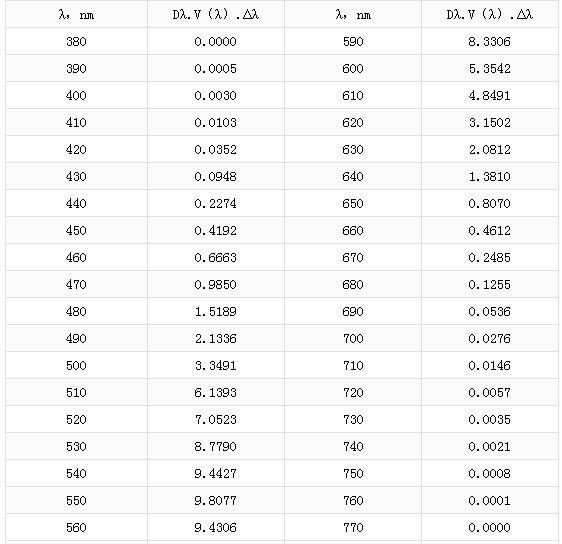Click the value 3.3491 for 500 nm
The height and width of the screenshot is (544, 562).
click(215, 366)
